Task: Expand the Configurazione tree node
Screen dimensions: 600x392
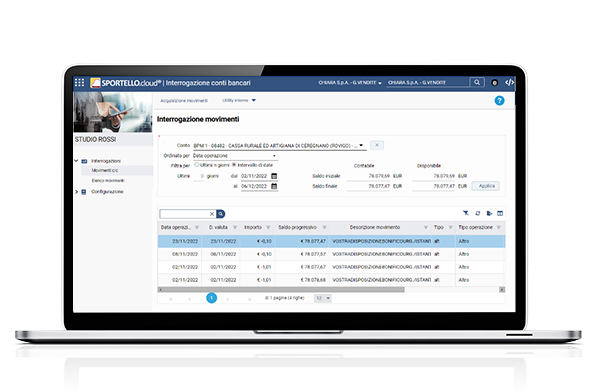Action: click(x=76, y=192)
